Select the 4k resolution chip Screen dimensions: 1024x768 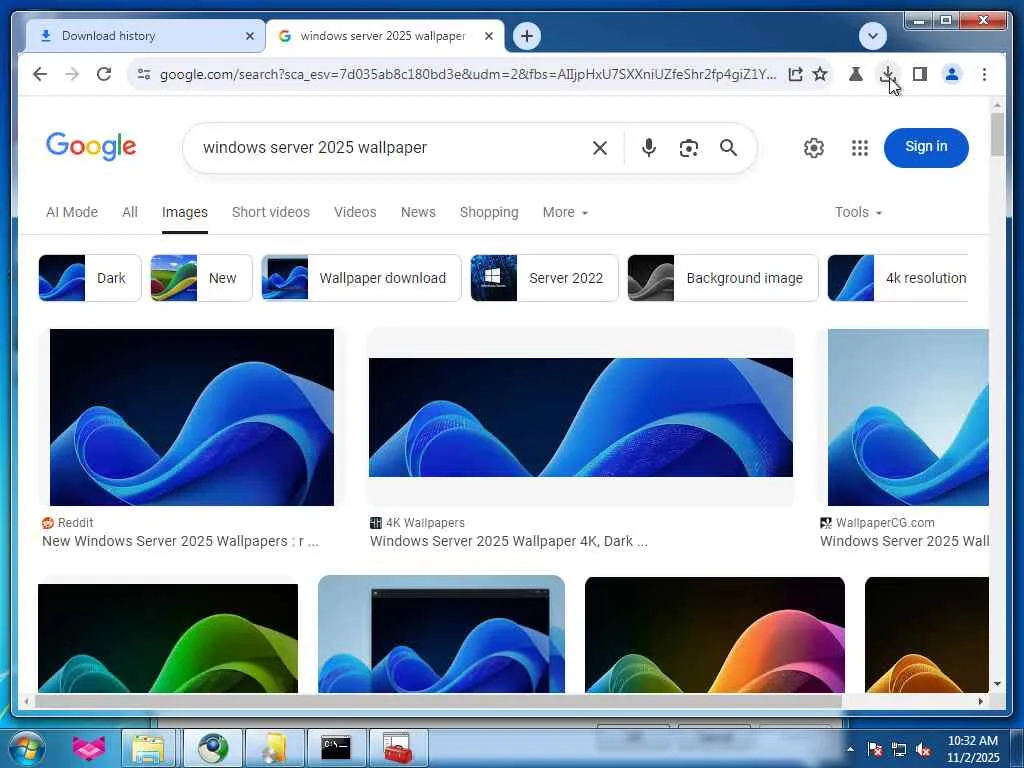tap(898, 278)
